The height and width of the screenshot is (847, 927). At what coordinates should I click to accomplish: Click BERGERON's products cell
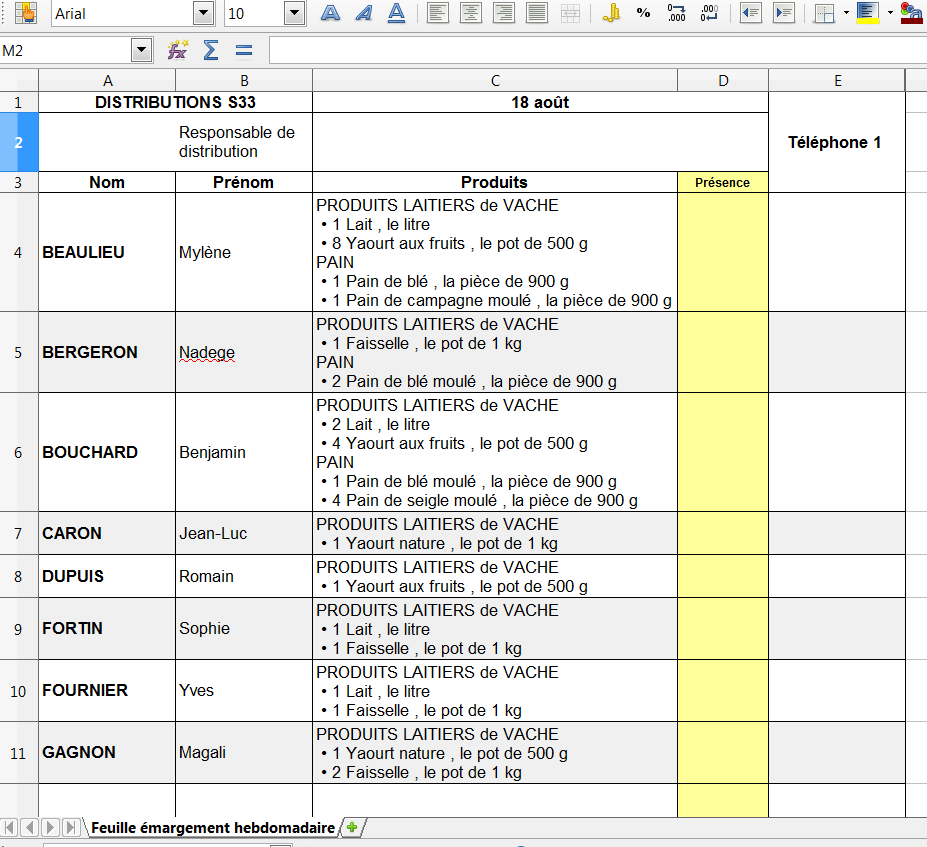[x=495, y=352]
